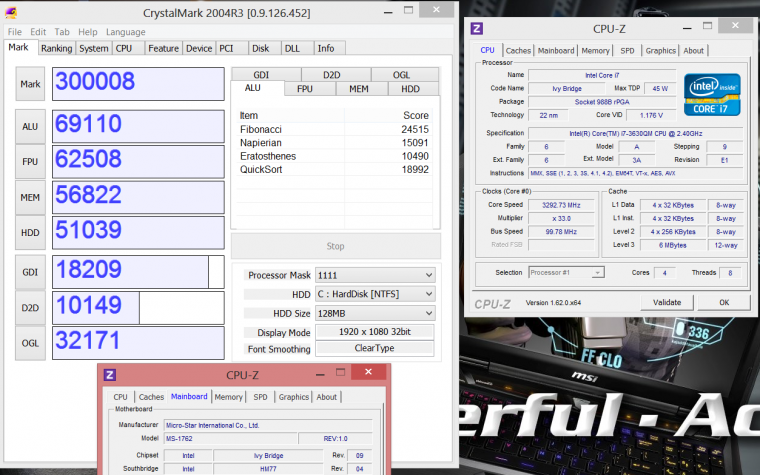The height and width of the screenshot is (475, 760).
Task: Click the Mark score field showing 300008
Action: pos(138,83)
